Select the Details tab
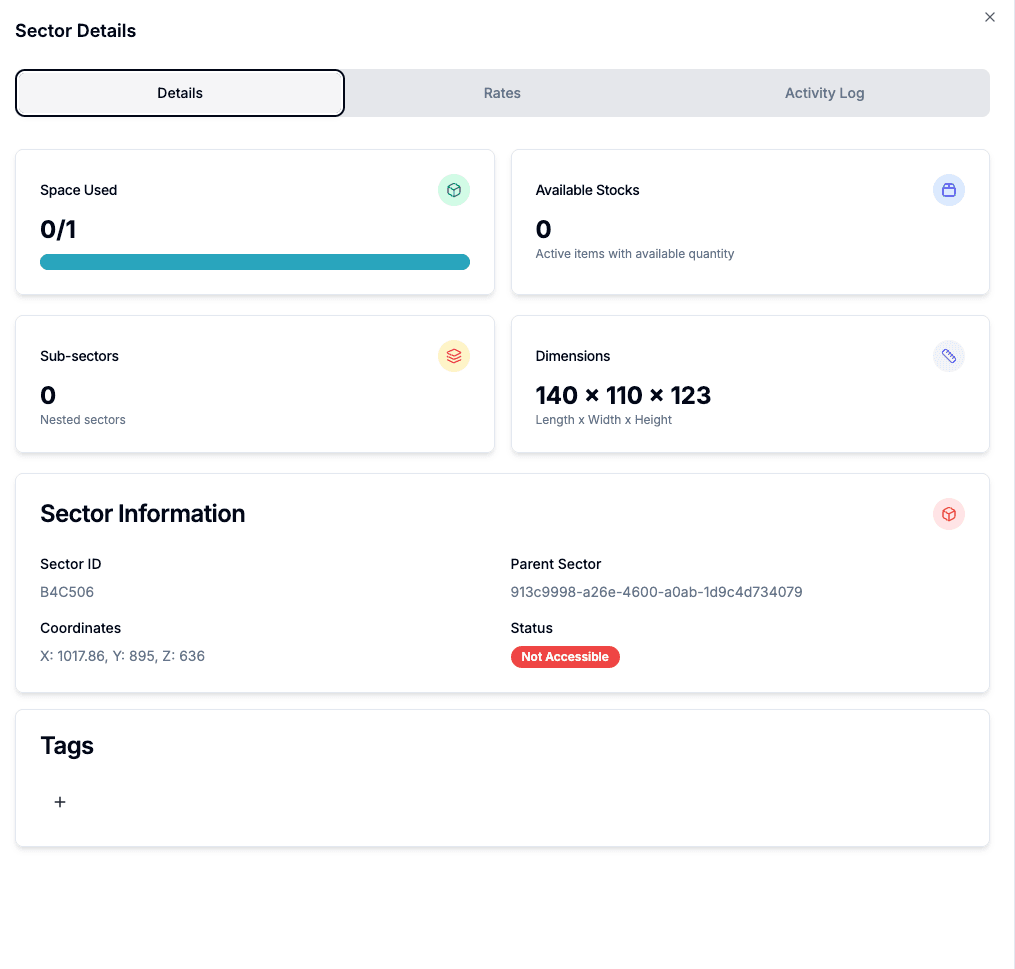This screenshot has width=1015, height=969. 180,93
